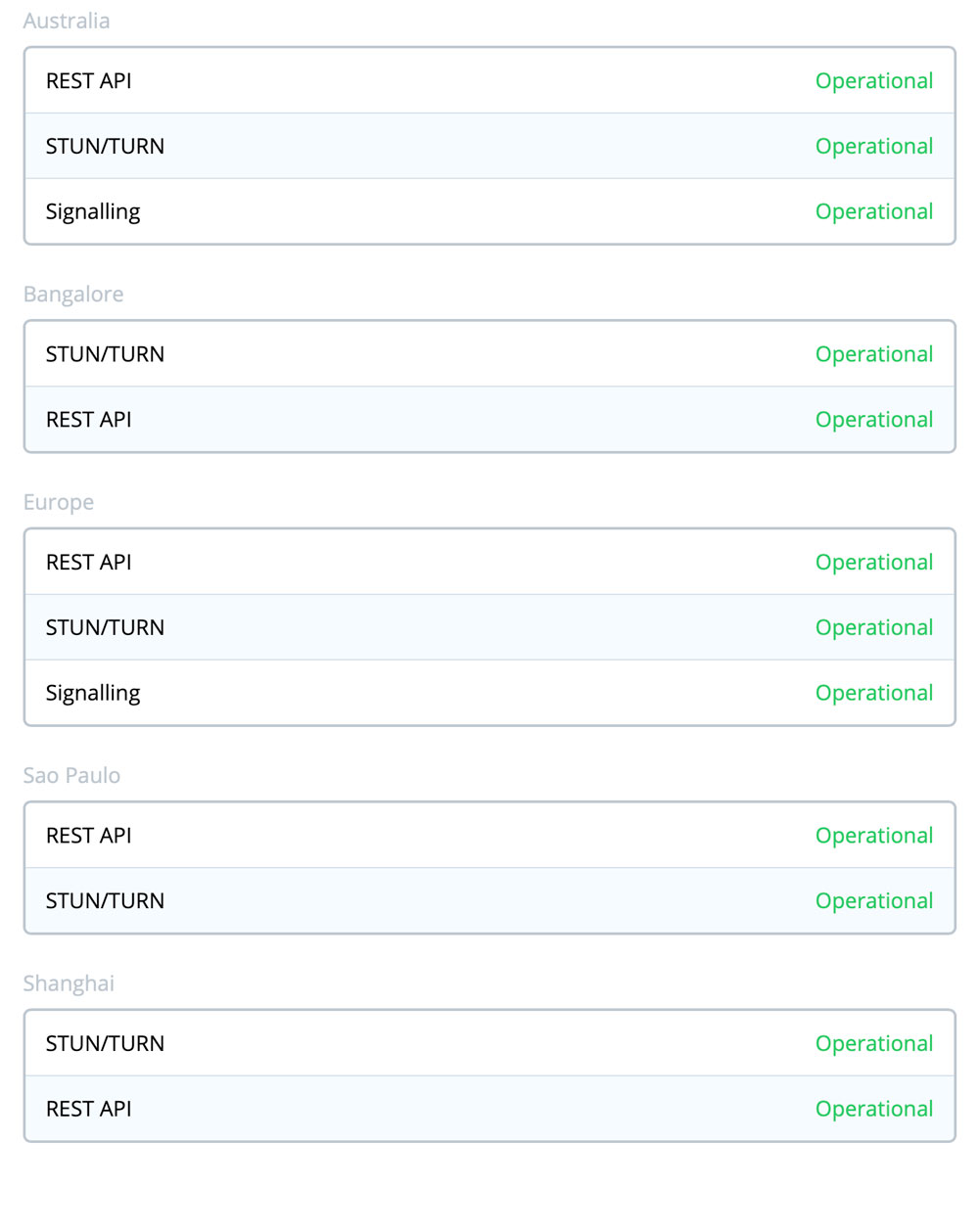979x1232 pixels.
Task: Select REST API component under Sao Paulo
Action: [x=88, y=835]
